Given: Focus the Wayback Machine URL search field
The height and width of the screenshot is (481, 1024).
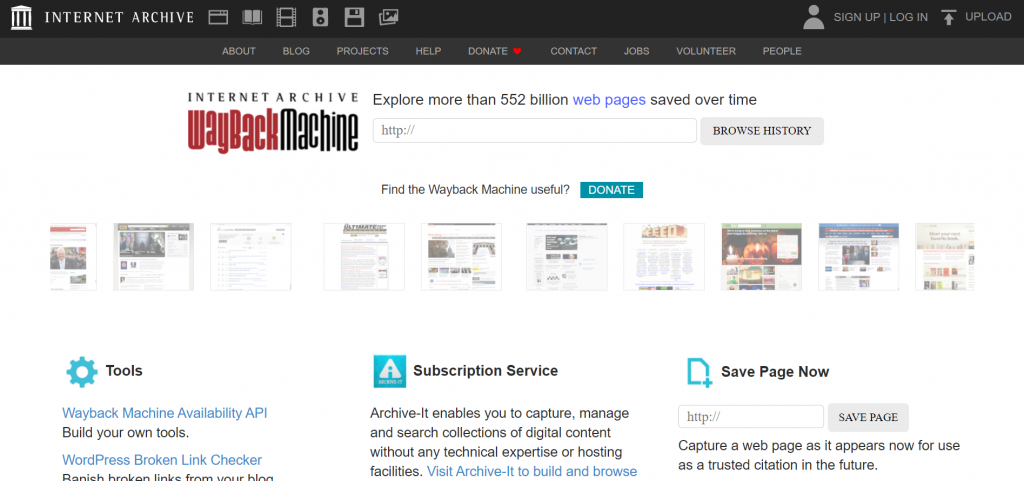Looking at the screenshot, I should tap(534, 131).
